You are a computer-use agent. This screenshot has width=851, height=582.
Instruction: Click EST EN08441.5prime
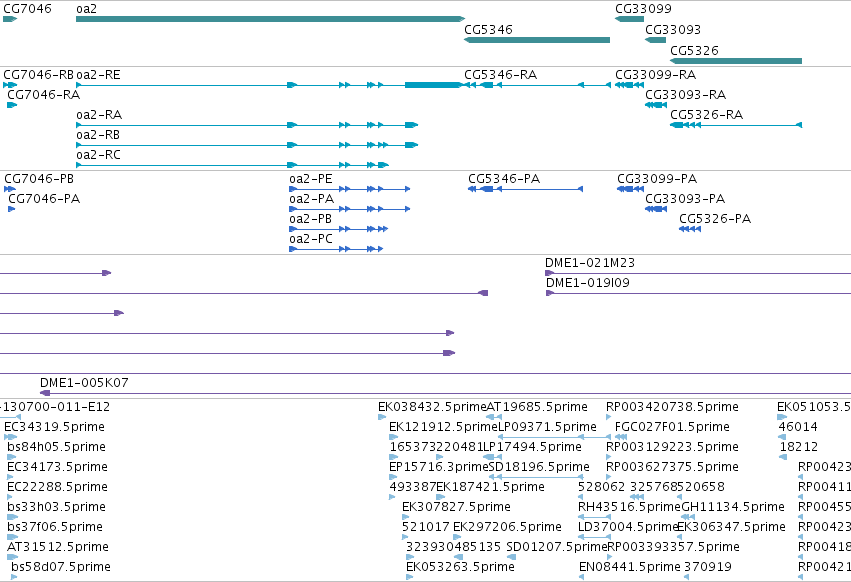point(630,567)
